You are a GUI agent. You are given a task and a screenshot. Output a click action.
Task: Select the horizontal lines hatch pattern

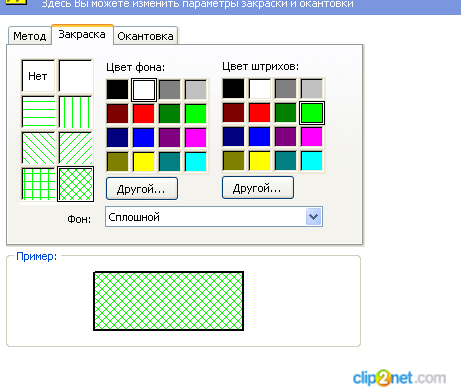pos(38,112)
